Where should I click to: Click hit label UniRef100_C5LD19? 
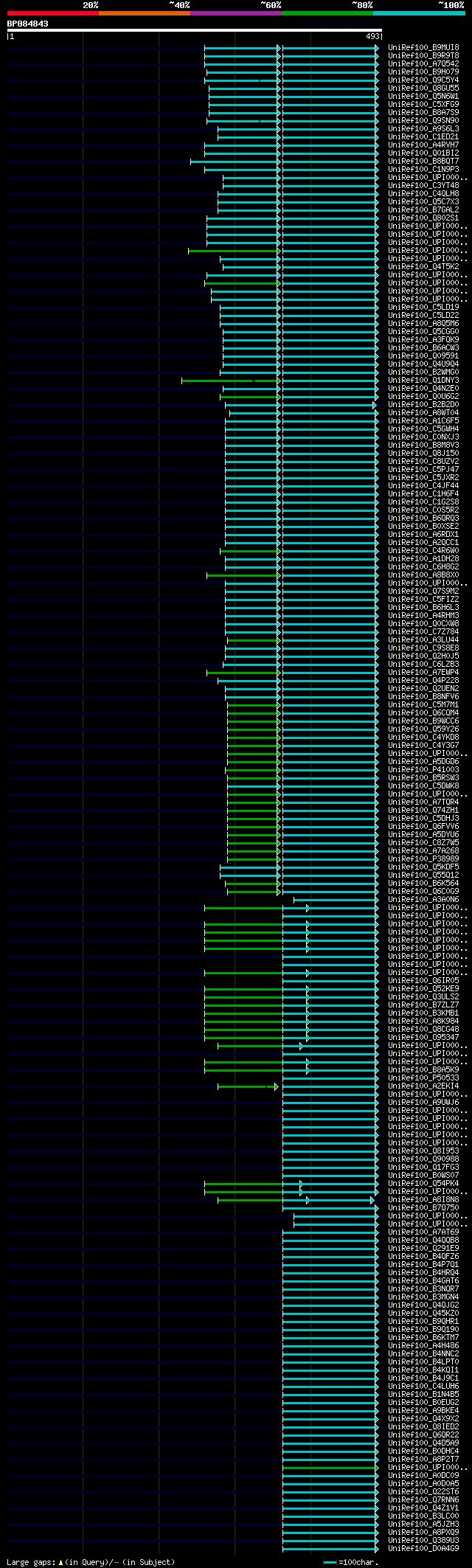[423, 307]
